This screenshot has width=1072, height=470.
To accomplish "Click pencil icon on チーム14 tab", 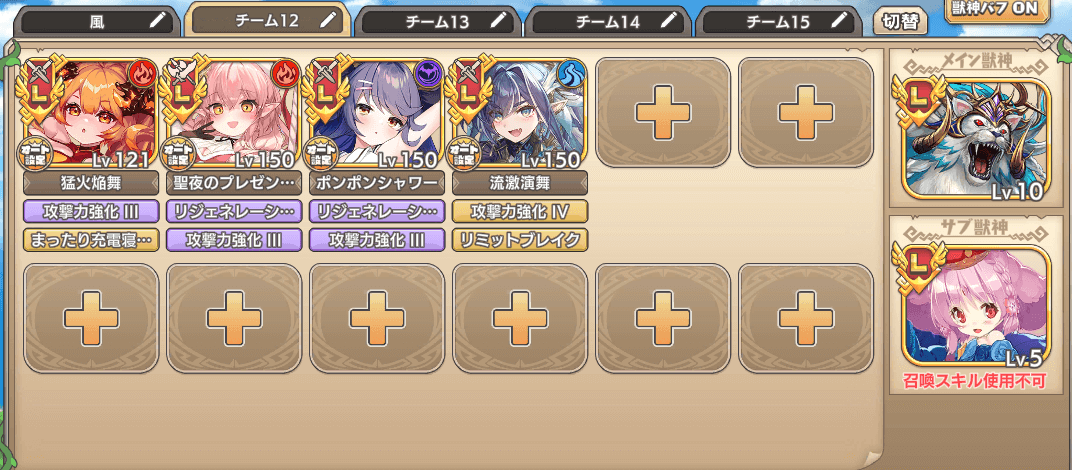I will pyautogui.click(x=669, y=22).
